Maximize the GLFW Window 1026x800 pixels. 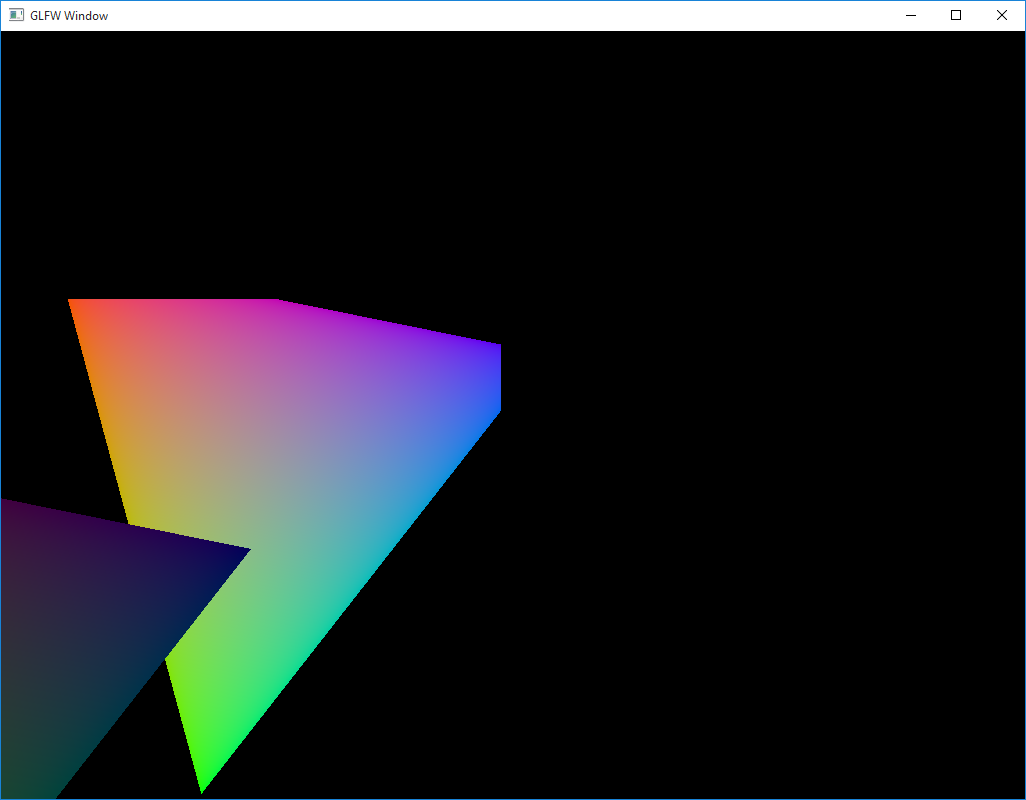[x=956, y=15]
